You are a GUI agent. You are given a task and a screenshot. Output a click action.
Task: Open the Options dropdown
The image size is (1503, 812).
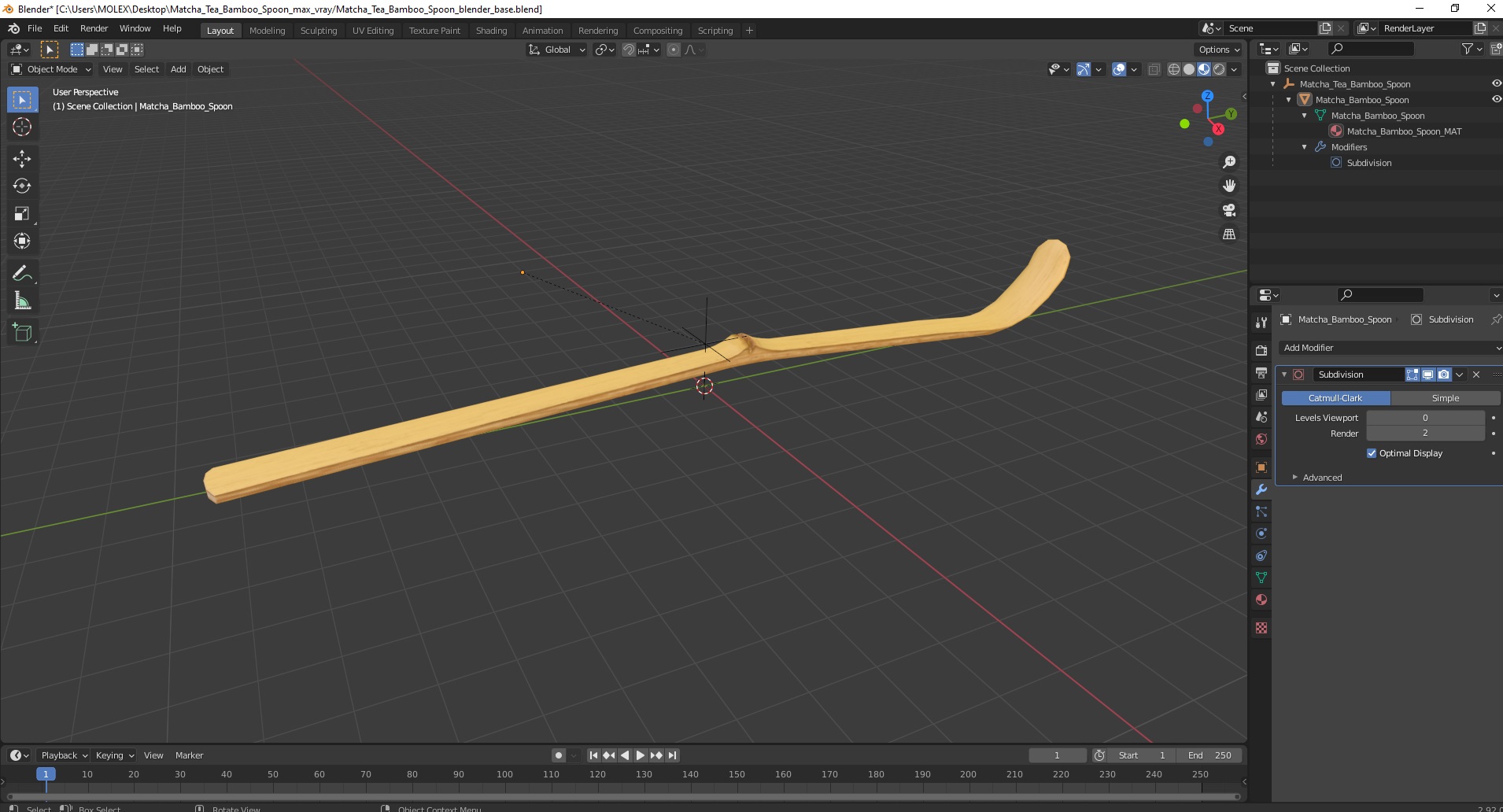[1219, 50]
